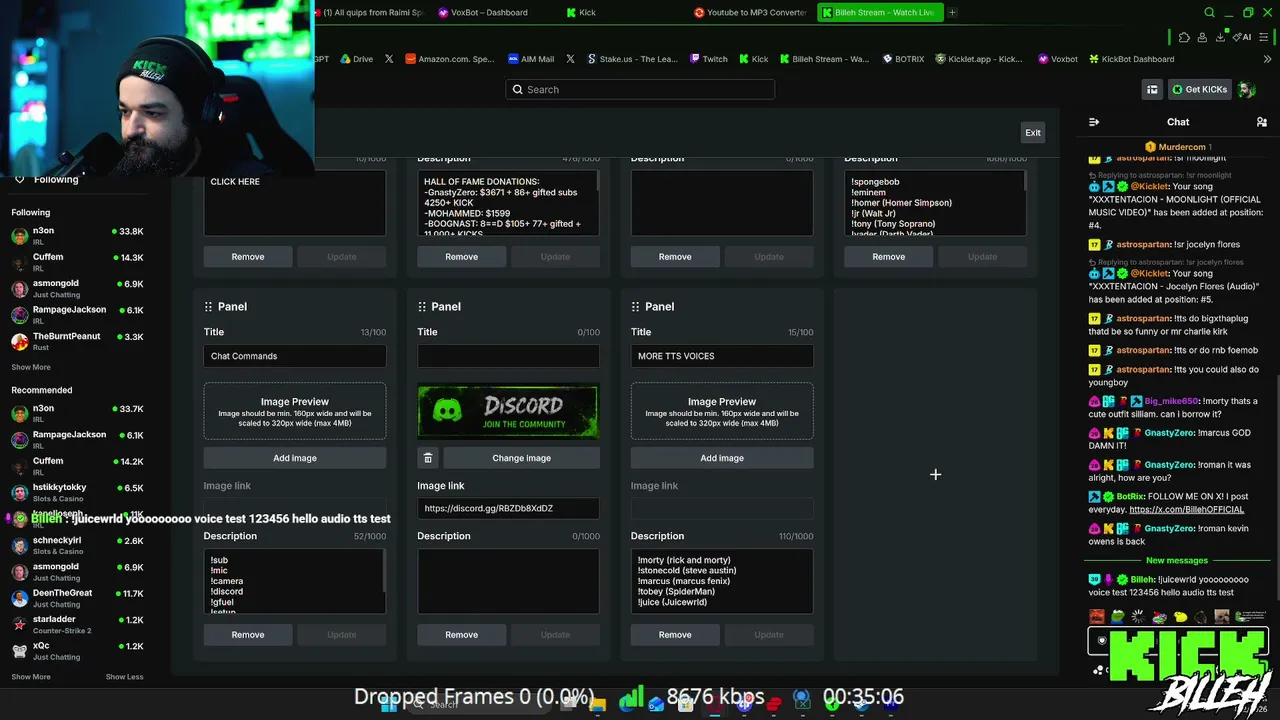Click the add new panel plus icon
1280x720 pixels.
[936, 475]
